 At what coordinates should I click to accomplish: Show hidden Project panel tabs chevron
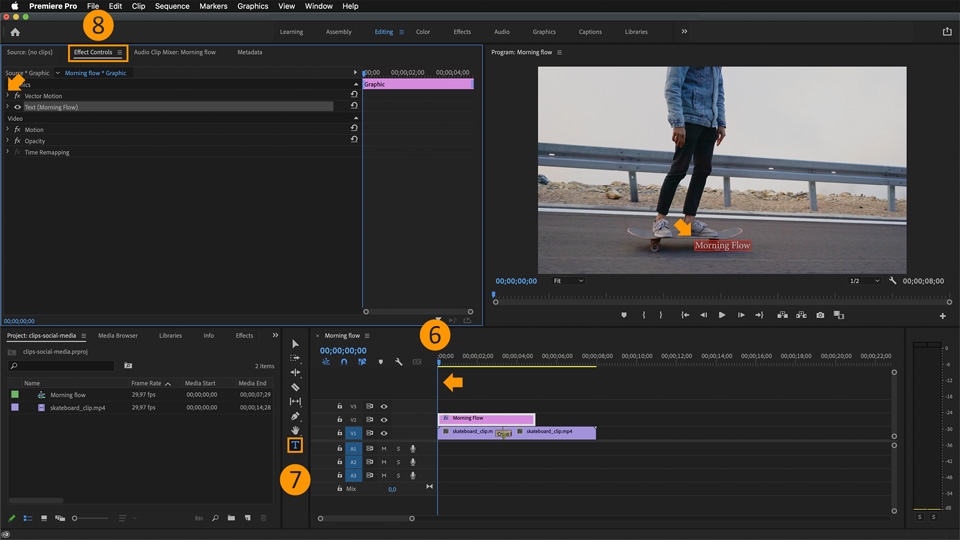coord(275,335)
